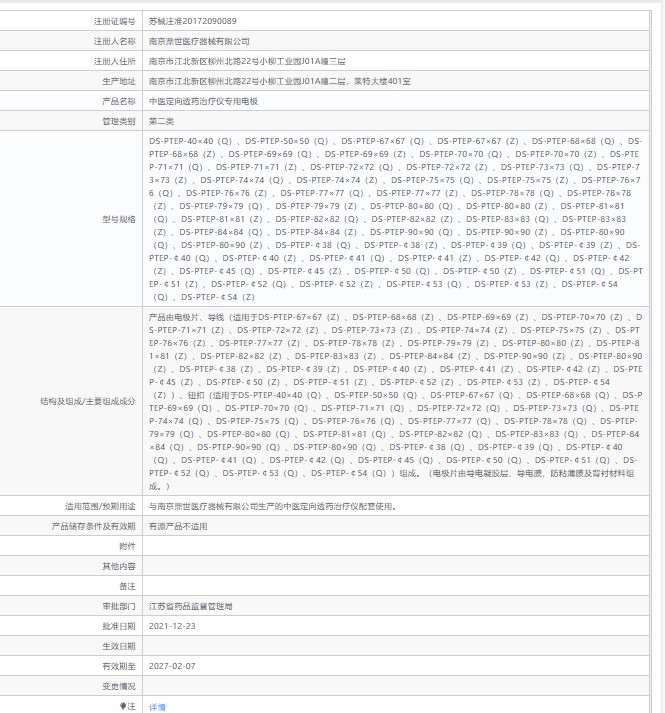
Task: Click the 备注 label
Action: pyautogui.click(x=127, y=586)
